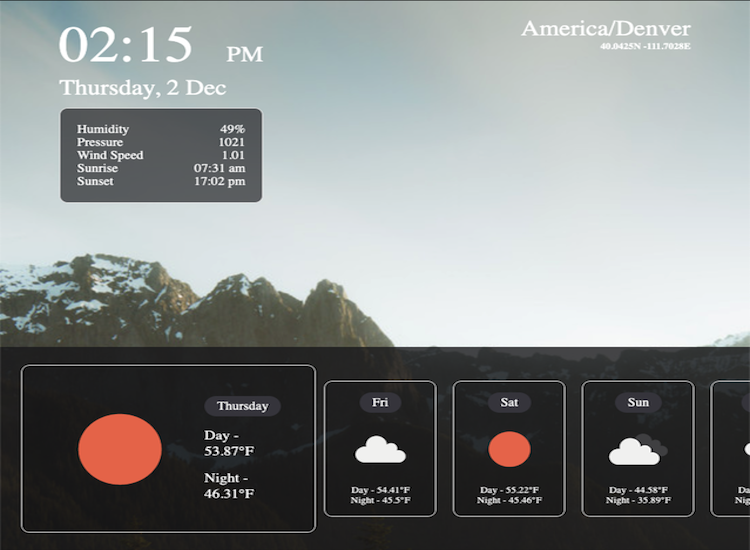
Task: Click the Wind Speed label
Action: point(110,155)
